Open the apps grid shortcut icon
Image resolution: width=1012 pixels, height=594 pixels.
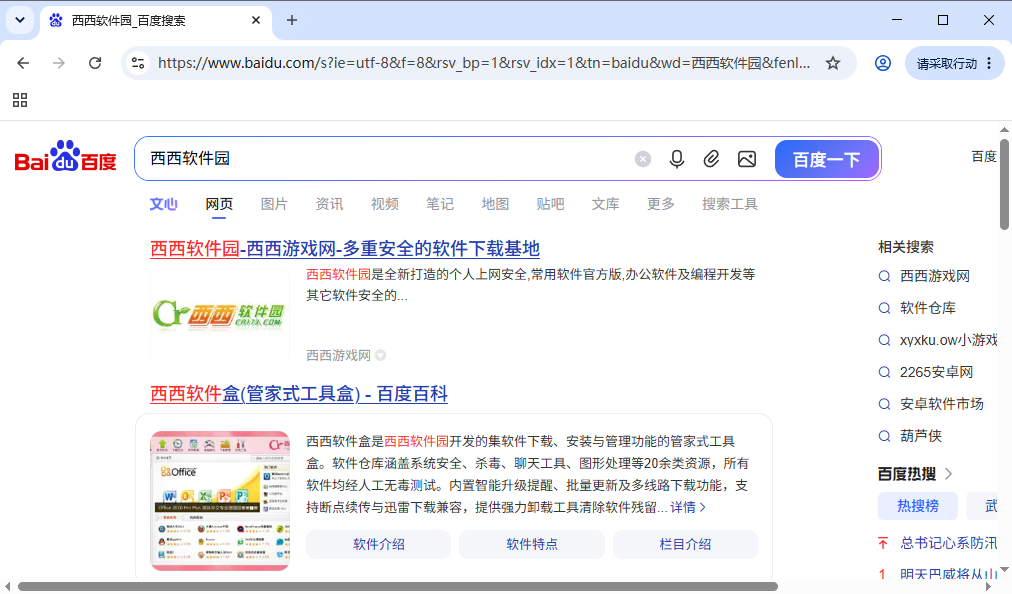coord(20,100)
